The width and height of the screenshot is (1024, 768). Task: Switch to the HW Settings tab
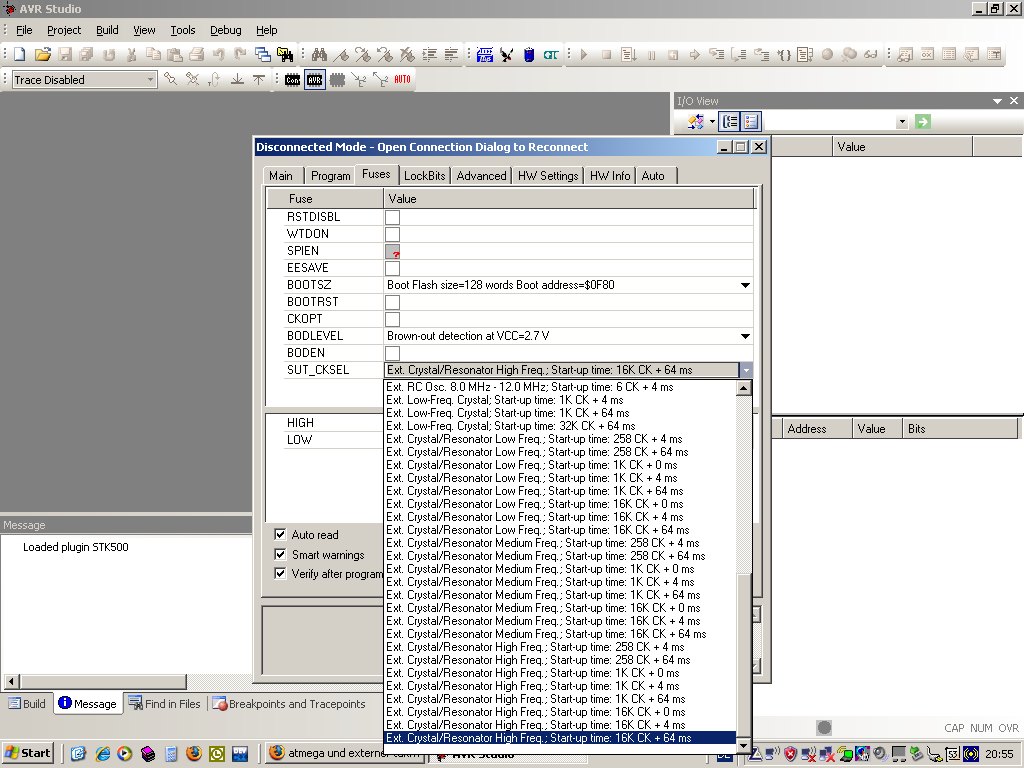(548, 176)
